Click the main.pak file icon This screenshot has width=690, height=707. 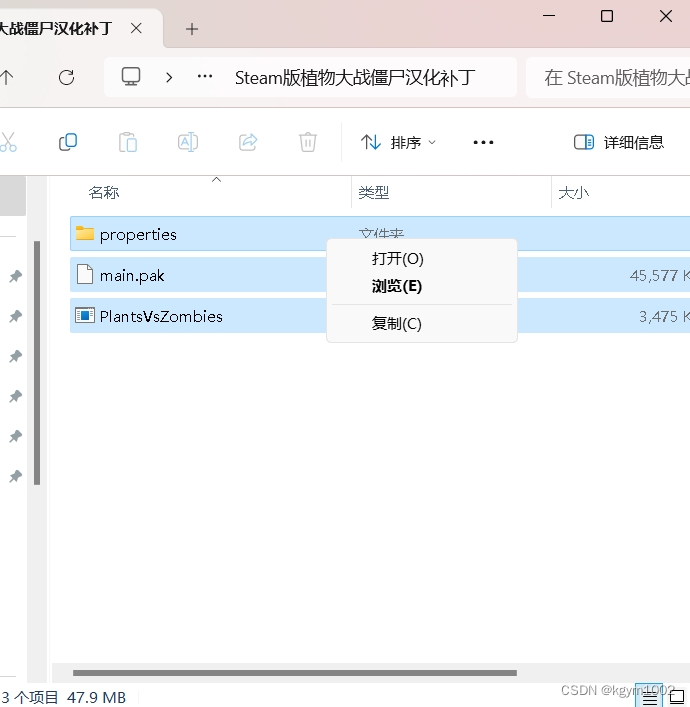point(85,274)
